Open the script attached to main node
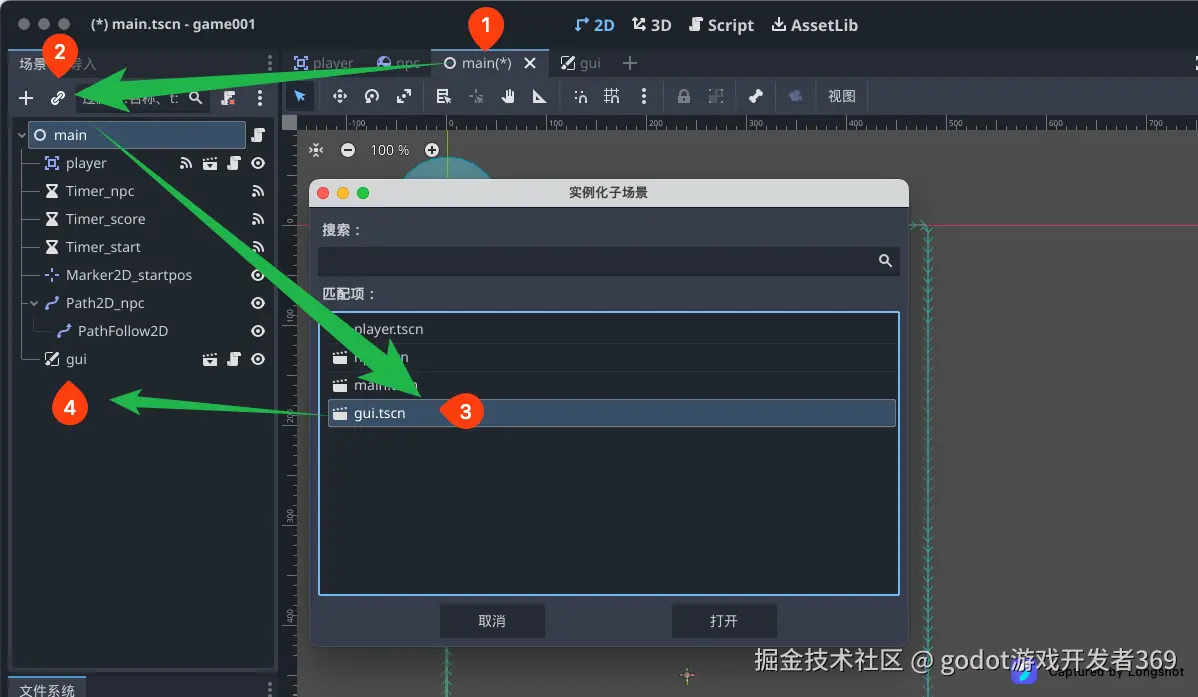The image size is (1198, 697). coord(258,135)
